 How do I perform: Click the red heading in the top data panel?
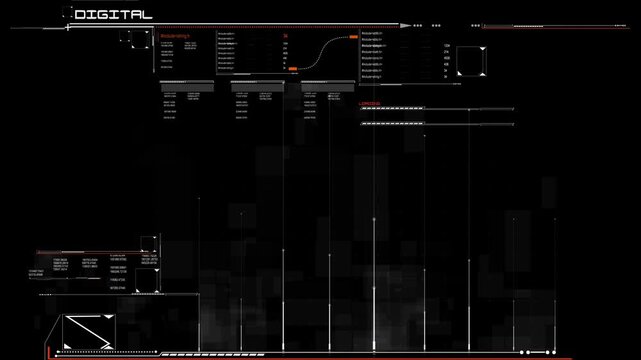click(x=175, y=36)
